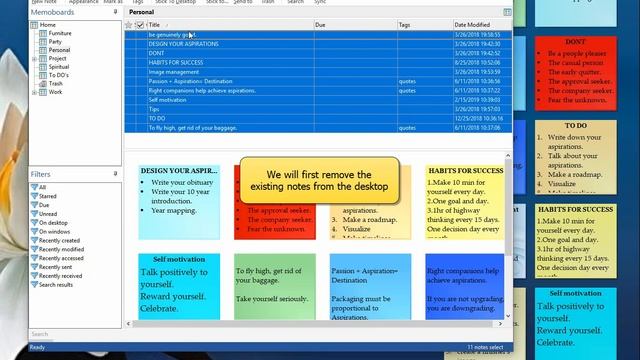
Task: Open the Tags toolbar menu
Action: click(x=138, y=2)
